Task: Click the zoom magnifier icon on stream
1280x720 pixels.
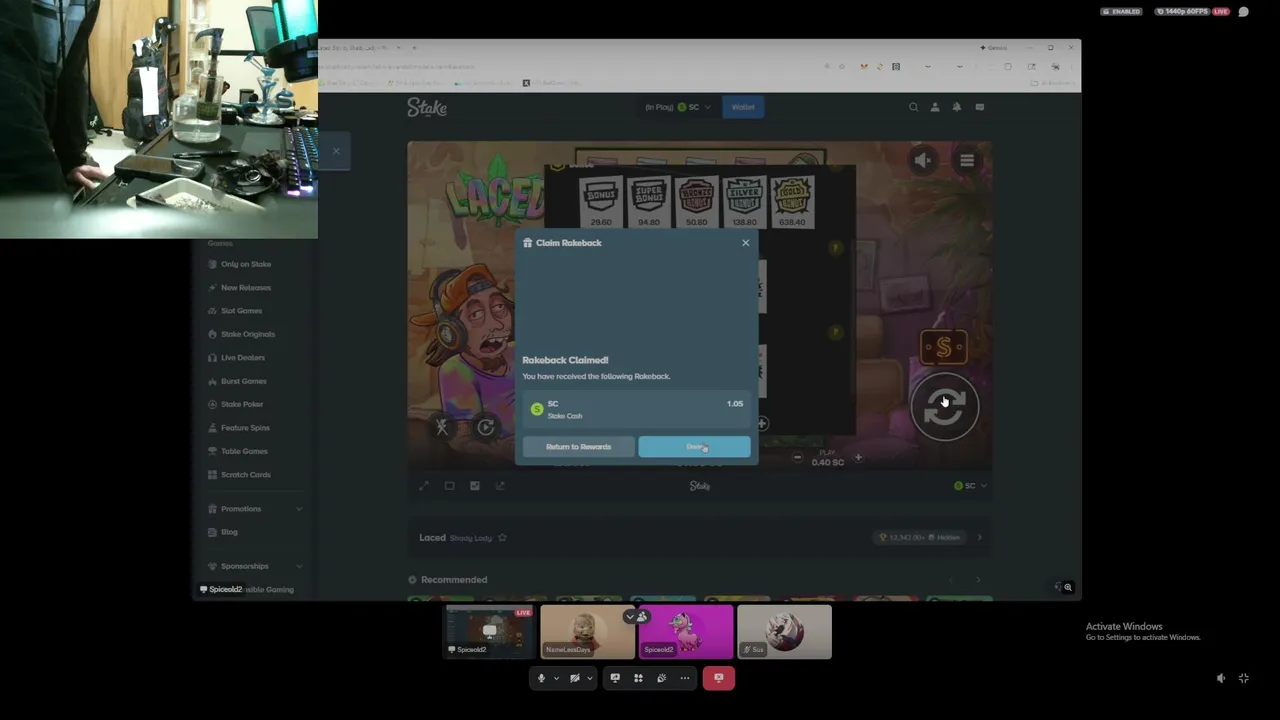Action: 1068,588
